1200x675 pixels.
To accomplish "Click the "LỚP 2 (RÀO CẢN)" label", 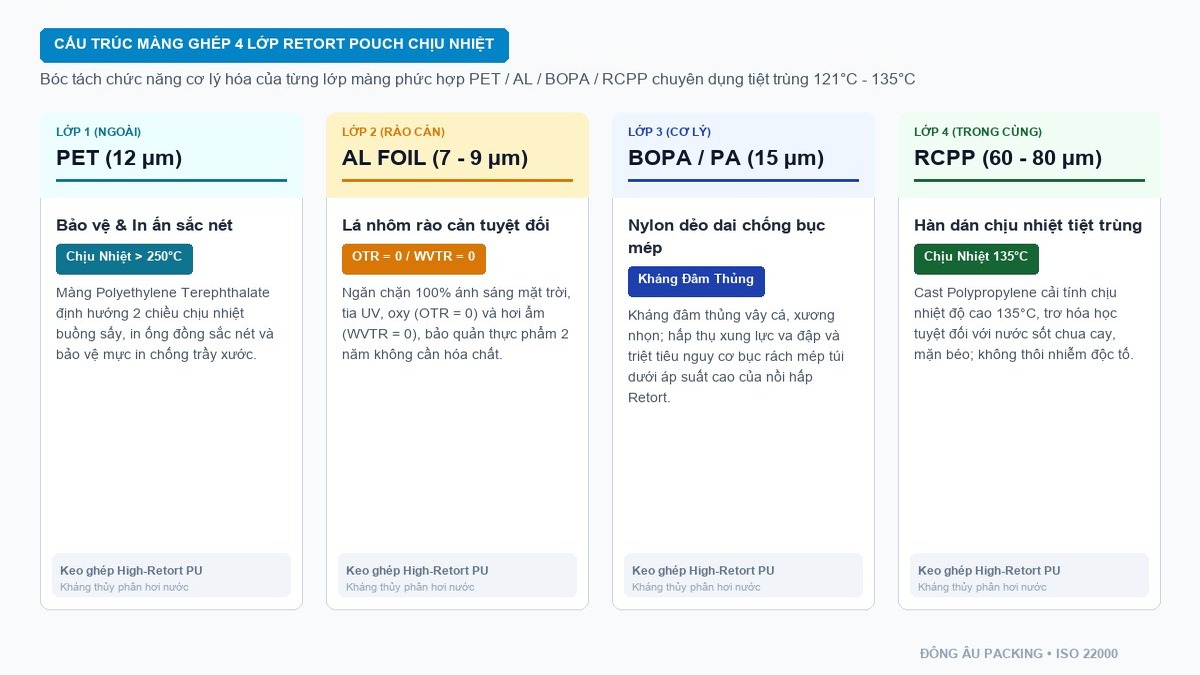I will pos(393,132).
